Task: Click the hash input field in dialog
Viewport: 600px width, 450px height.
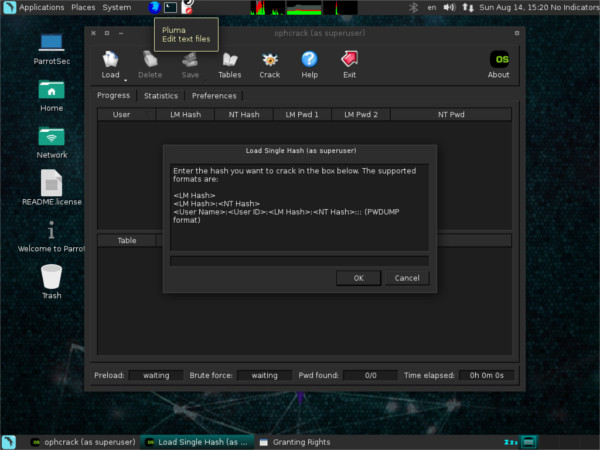Action: [299, 261]
